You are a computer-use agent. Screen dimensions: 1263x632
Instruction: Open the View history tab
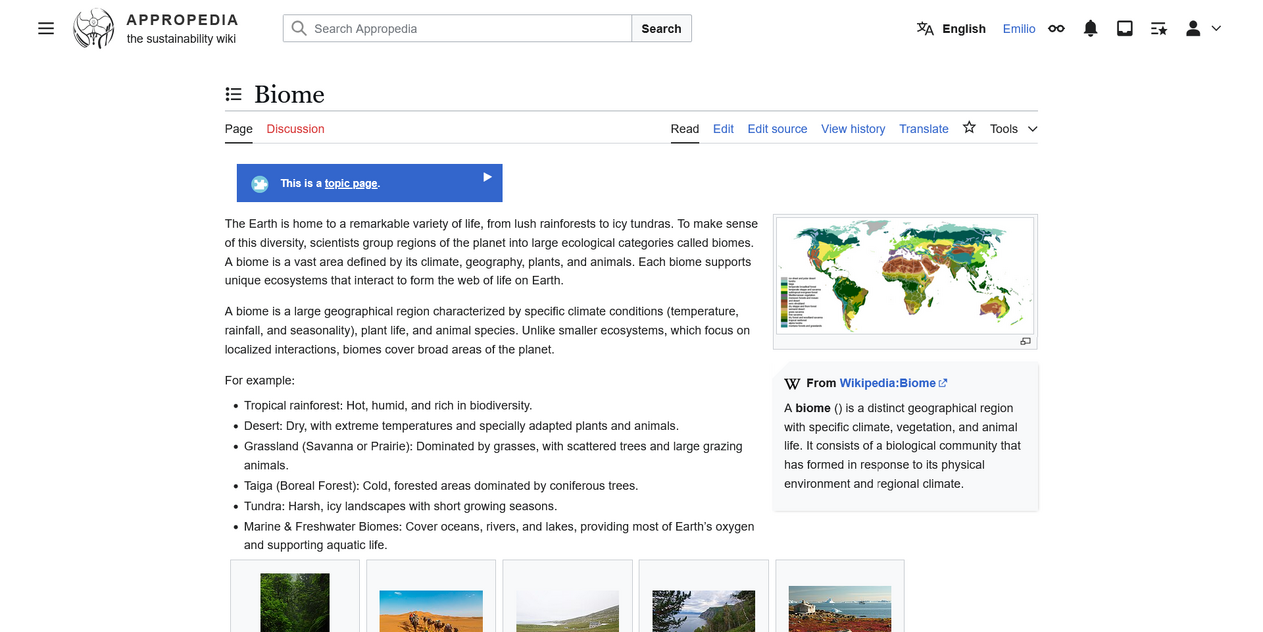click(853, 129)
